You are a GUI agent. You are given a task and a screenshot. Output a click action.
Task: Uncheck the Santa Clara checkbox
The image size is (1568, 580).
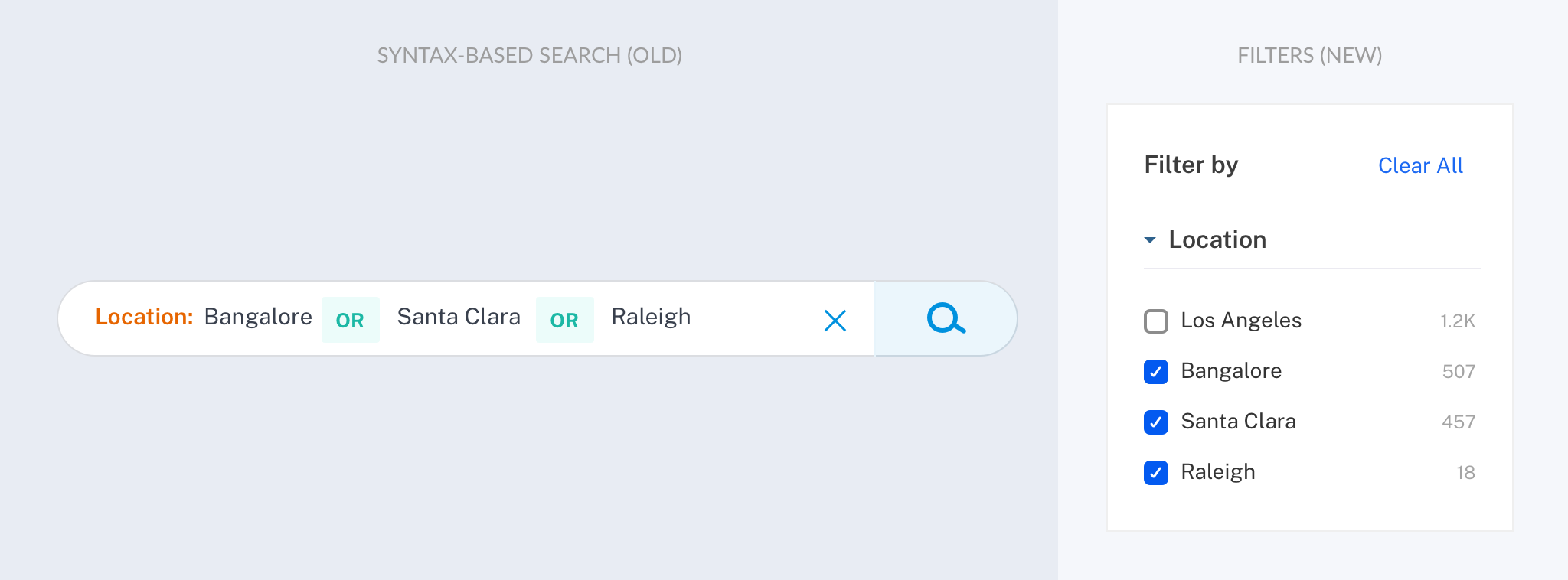point(1155,422)
